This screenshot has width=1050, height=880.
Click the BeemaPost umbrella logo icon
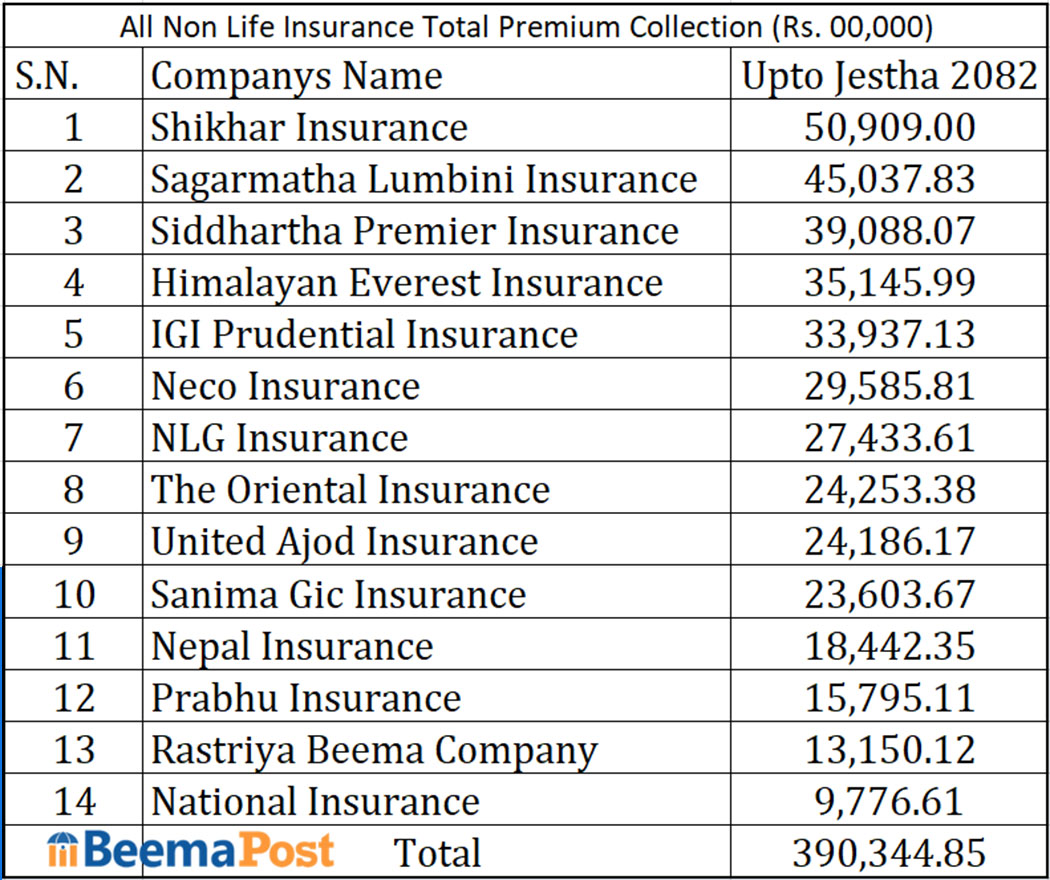pos(63,851)
